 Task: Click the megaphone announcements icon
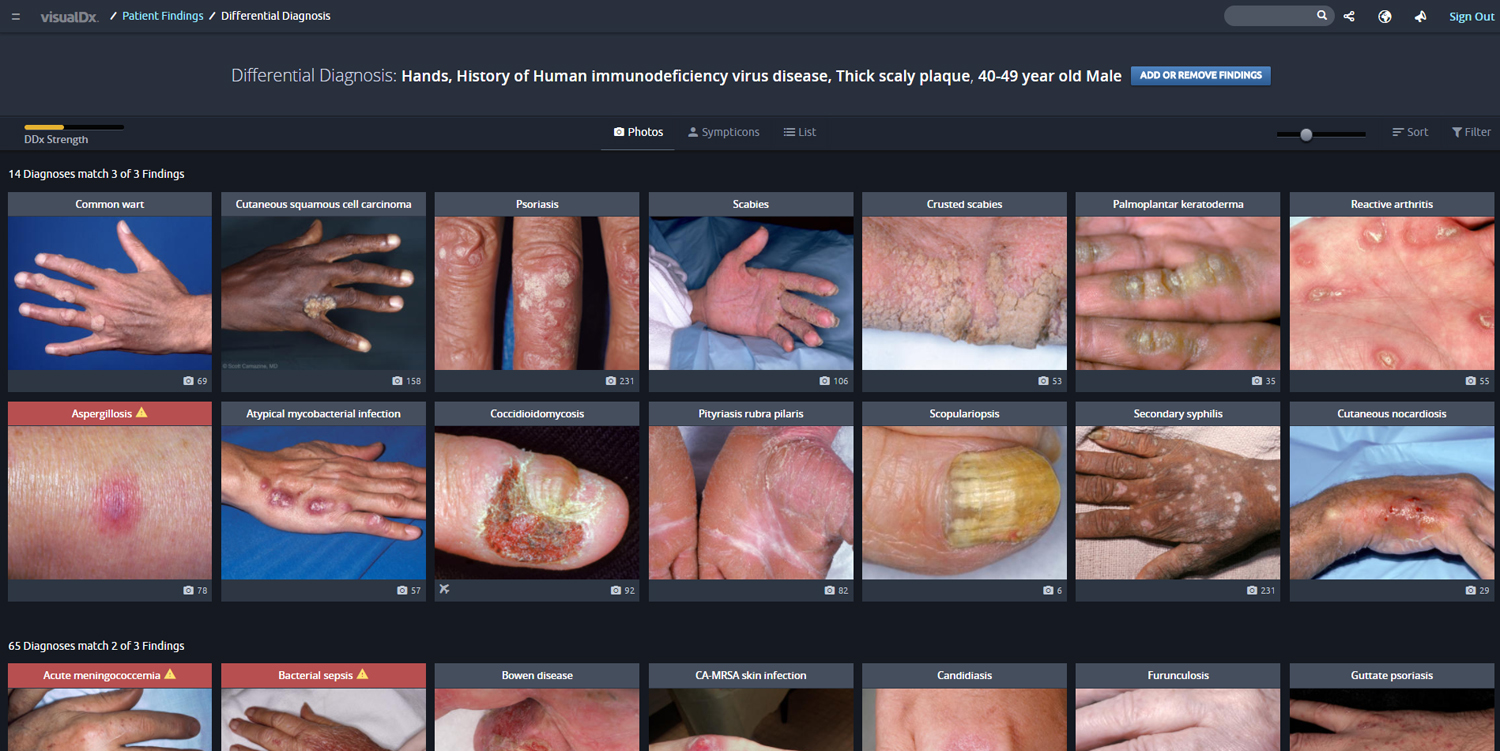coord(1420,16)
